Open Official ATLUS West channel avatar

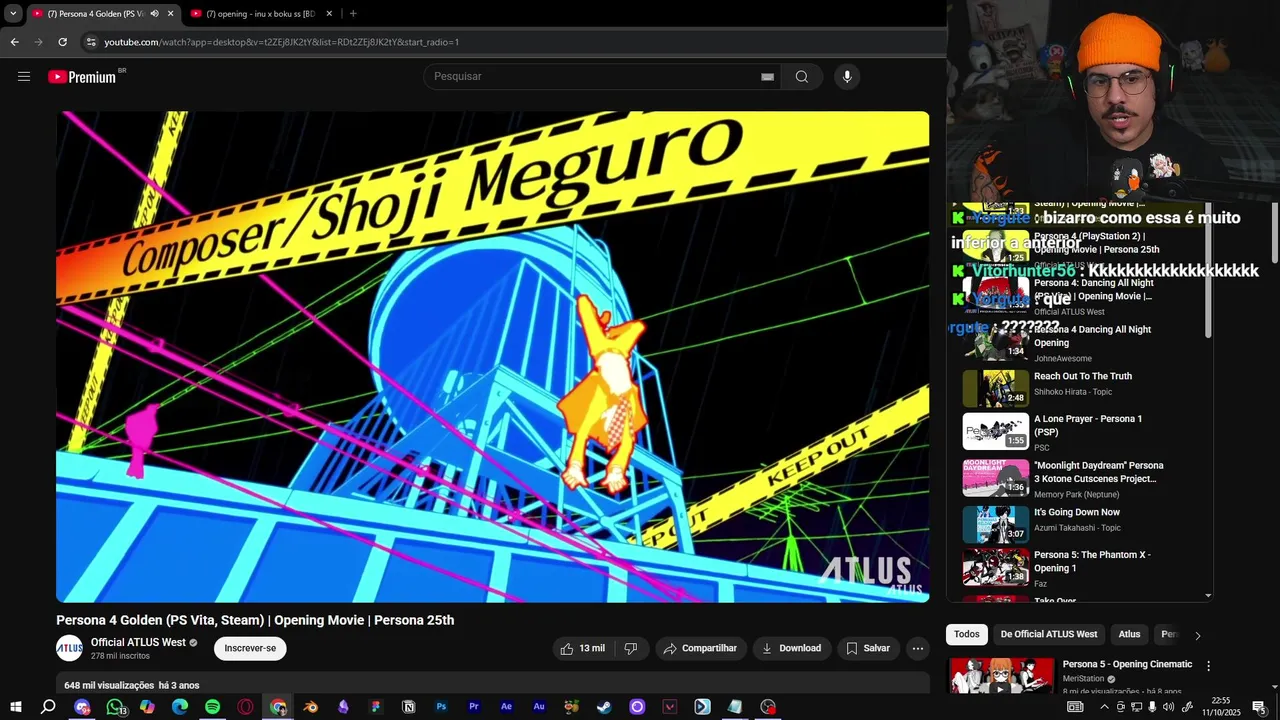[x=69, y=648]
